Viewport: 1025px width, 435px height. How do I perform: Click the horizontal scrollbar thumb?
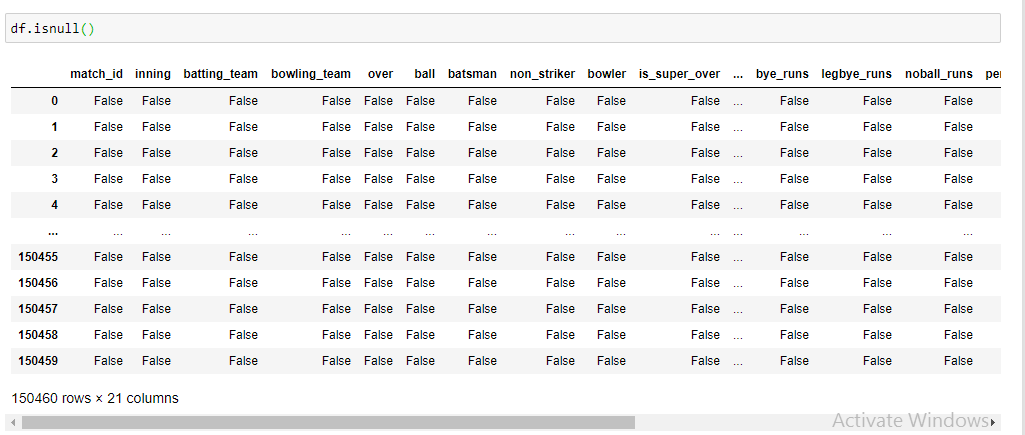pyautogui.click(x=328, y=423)
